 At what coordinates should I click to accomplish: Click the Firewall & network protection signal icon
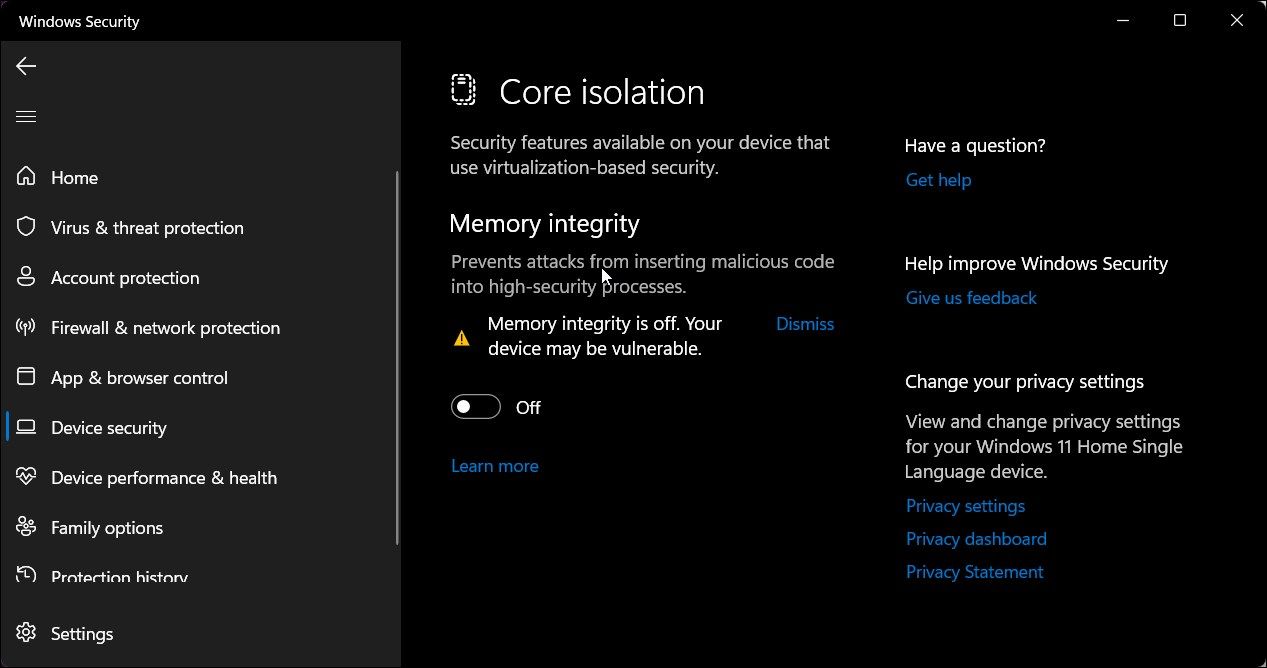pos(26,327)
